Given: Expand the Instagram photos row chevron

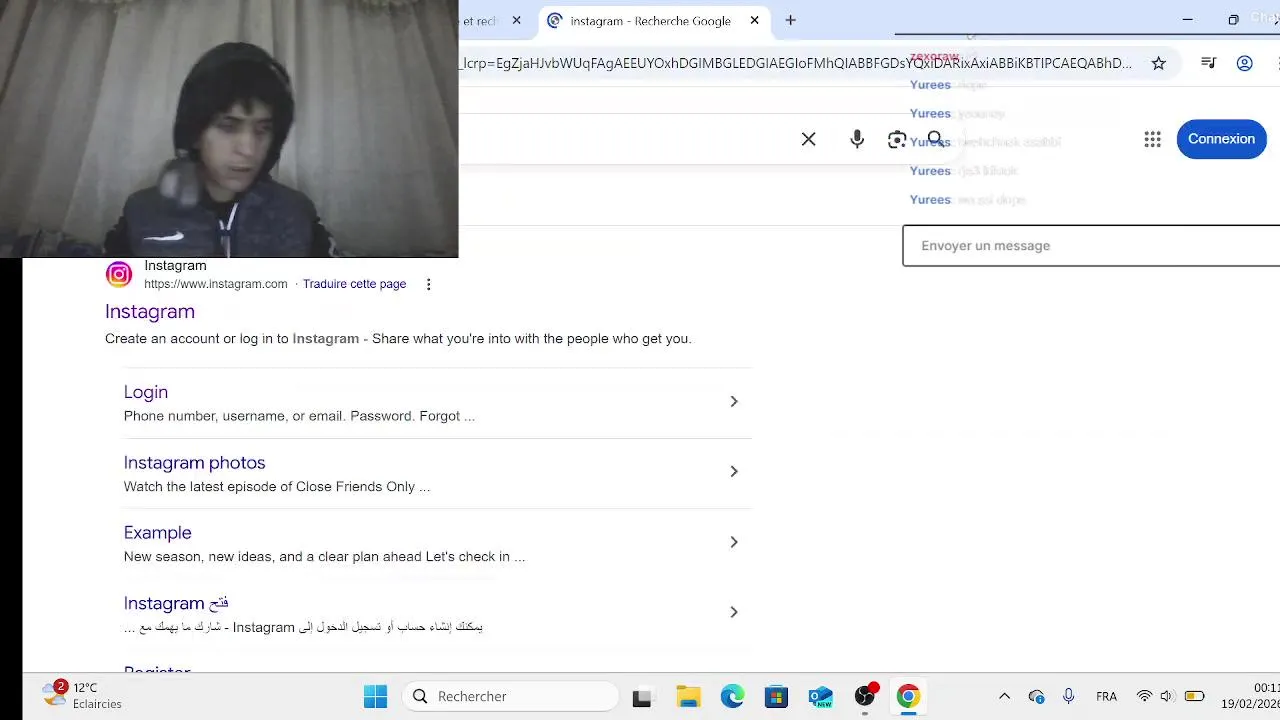Looking at the screenshot, I should pos(733,471).
